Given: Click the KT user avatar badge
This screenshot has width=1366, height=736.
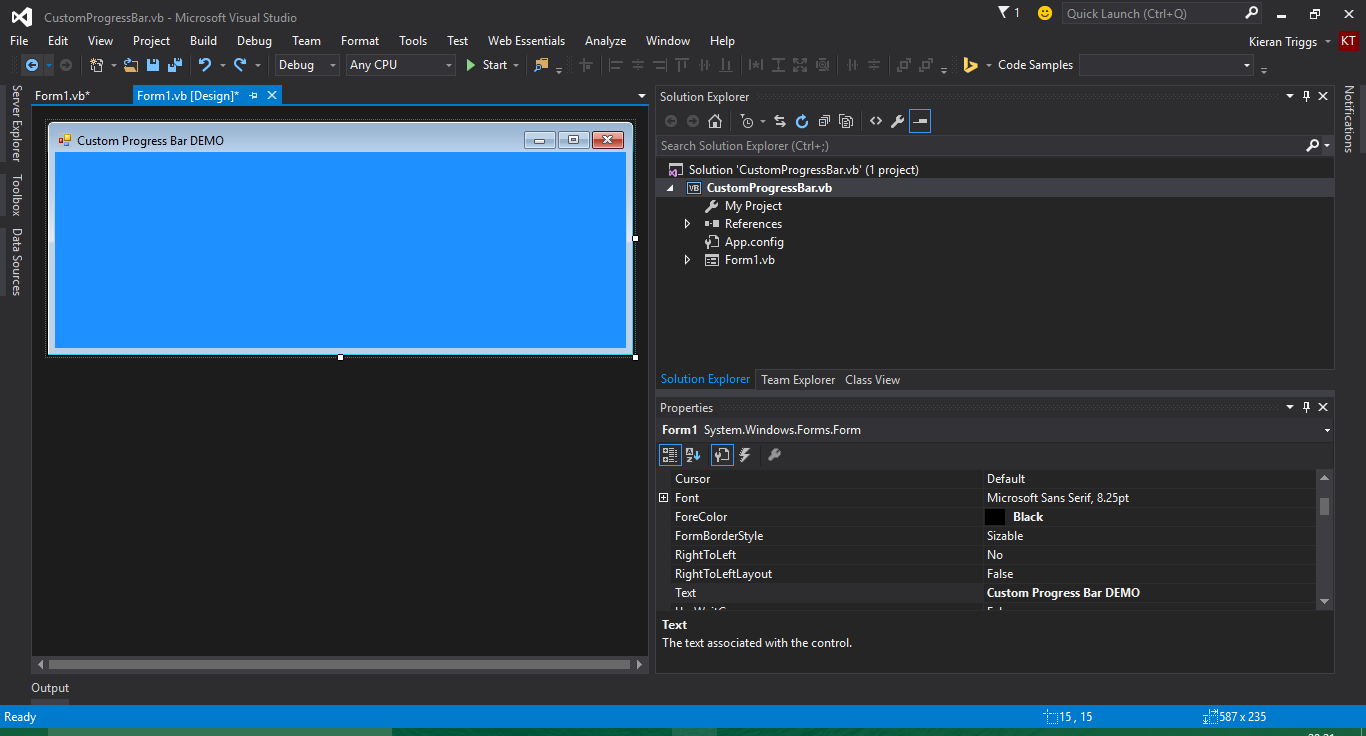Looking at the screenshot, I should [1349, 41].
